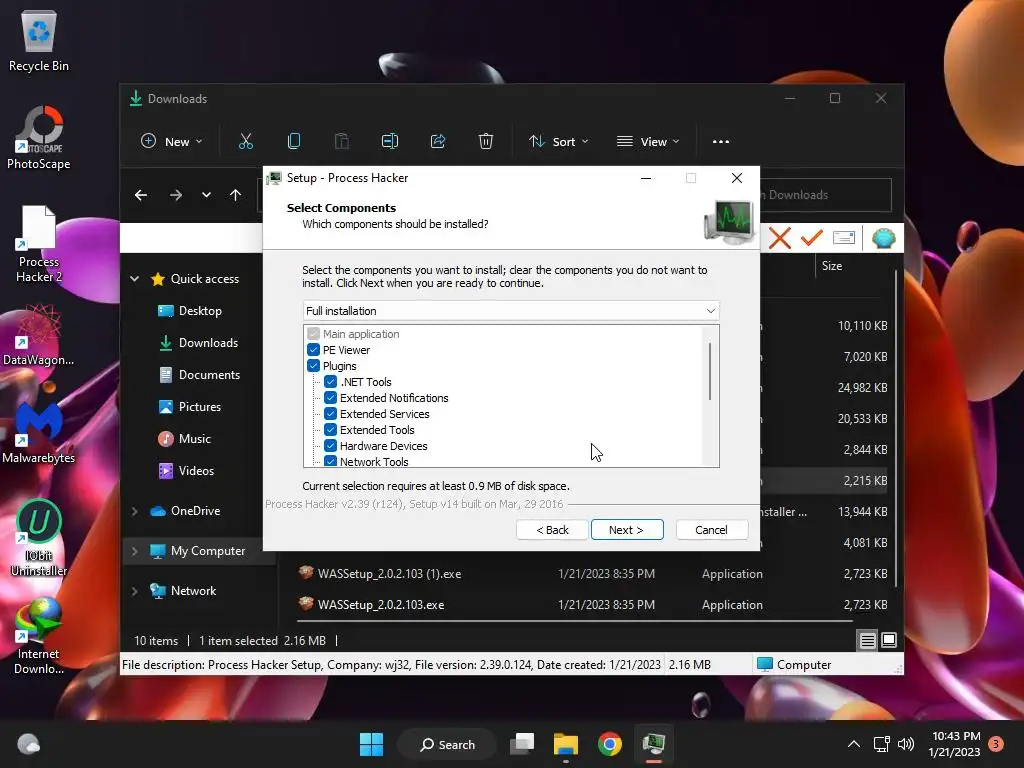This screenshot has height=768, width=1024.
Task: Go back in Downloads window
Action: pyautogui.click(x=140, y=195)
